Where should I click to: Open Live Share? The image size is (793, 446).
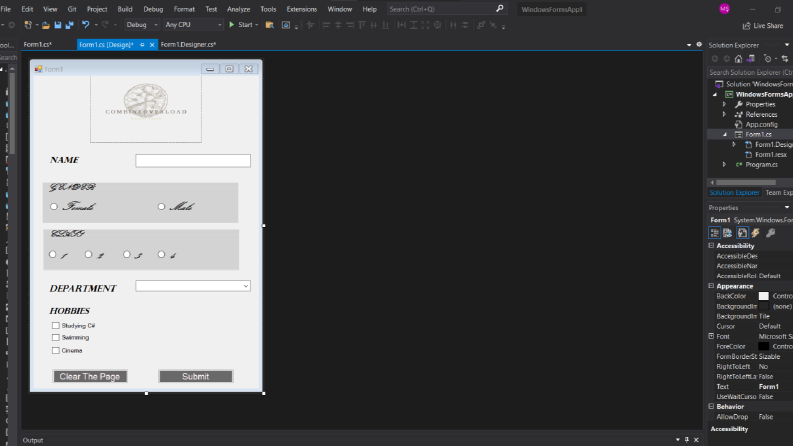pyautogui.click(x=763, y=26)
